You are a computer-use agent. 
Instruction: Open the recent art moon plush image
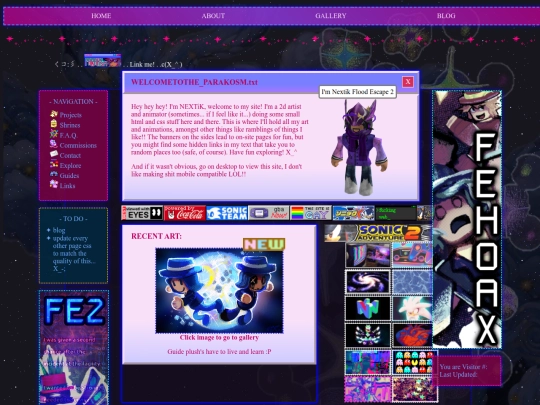[x=219, y=291]
